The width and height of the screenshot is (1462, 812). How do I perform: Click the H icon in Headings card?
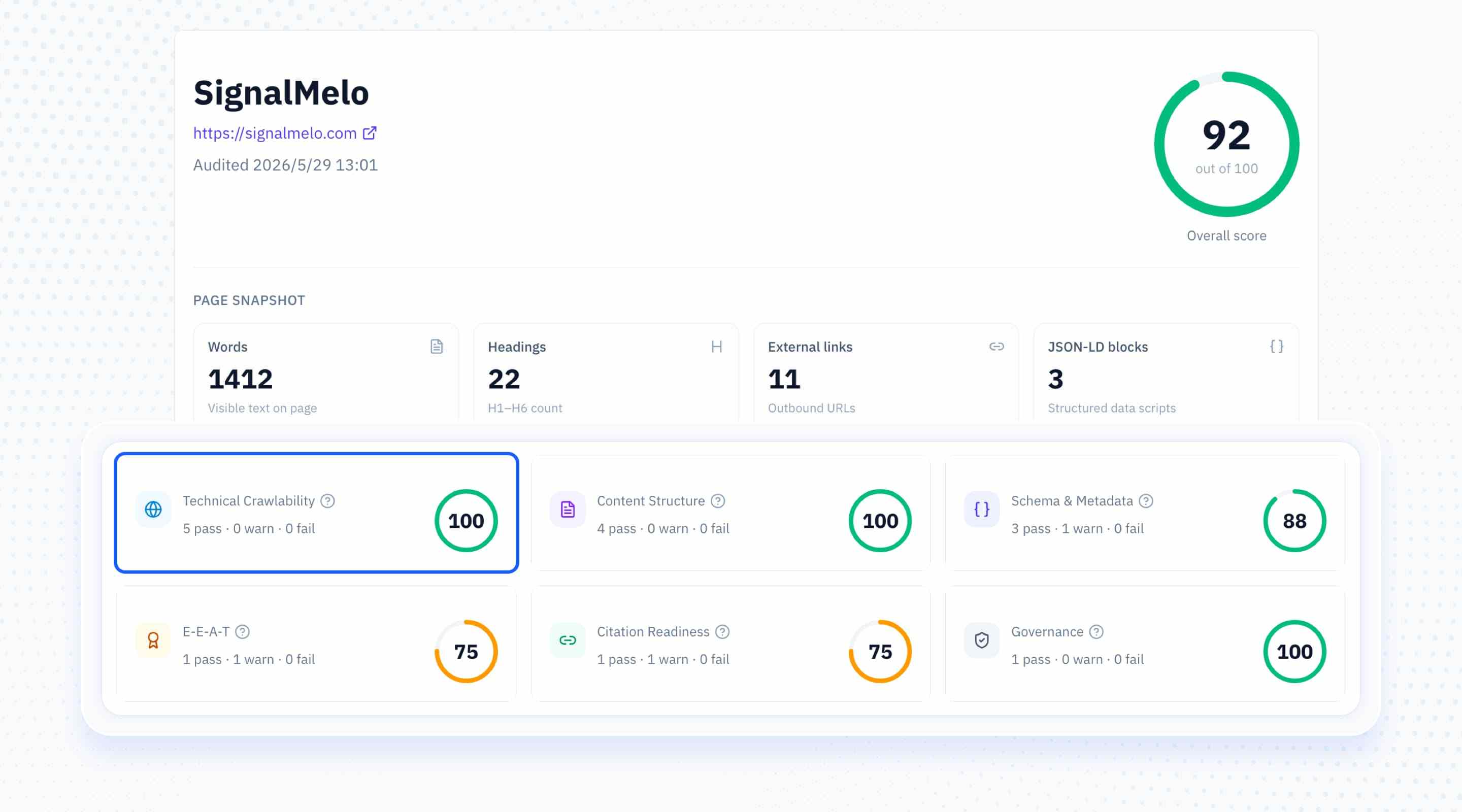coord(717,347)
